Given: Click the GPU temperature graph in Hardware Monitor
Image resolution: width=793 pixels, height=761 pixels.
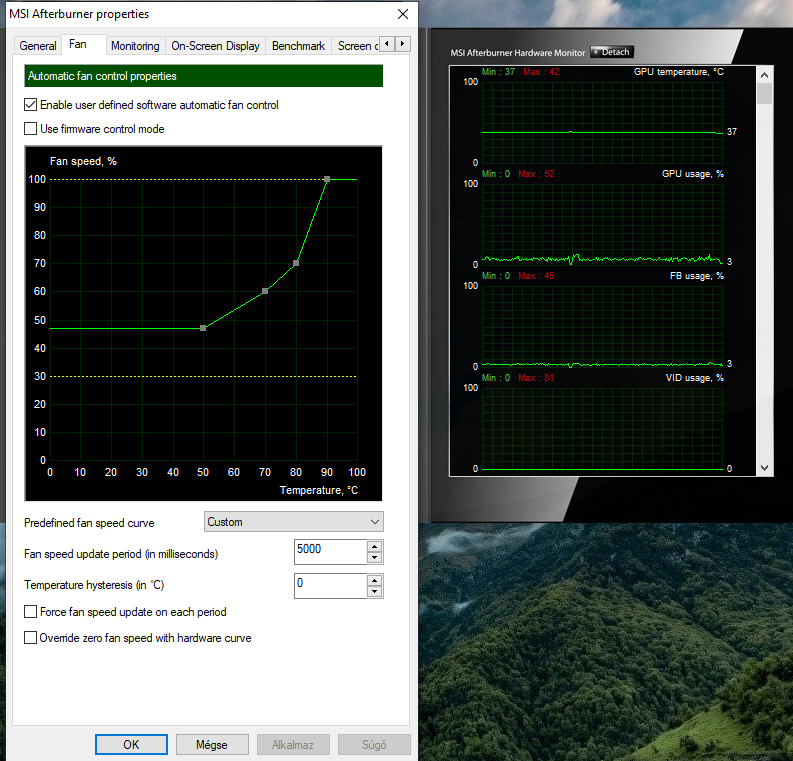Looking at the screenshot, I should [x=602, y=122].
